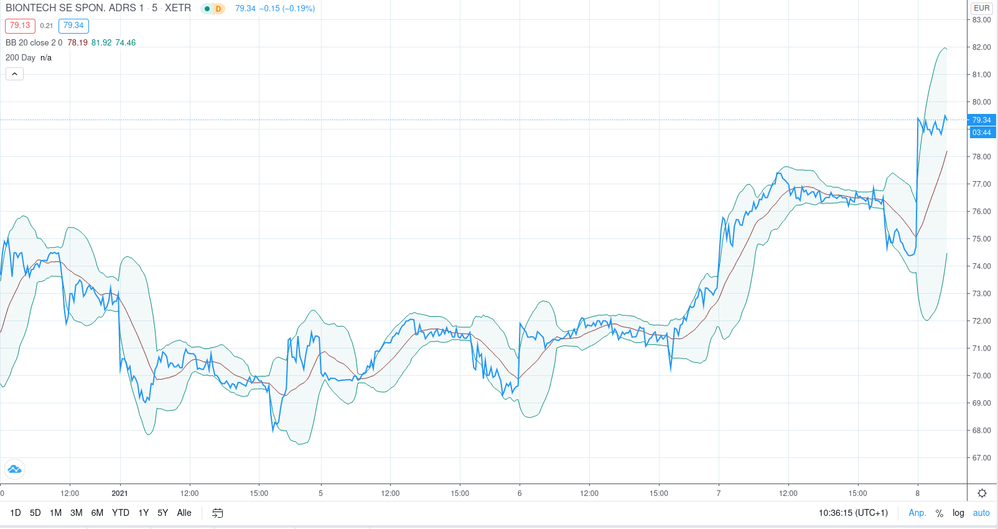Collapse the indicator legend with chevron
This screenshot has height=529, width=998.
click(x=15, y=75)
